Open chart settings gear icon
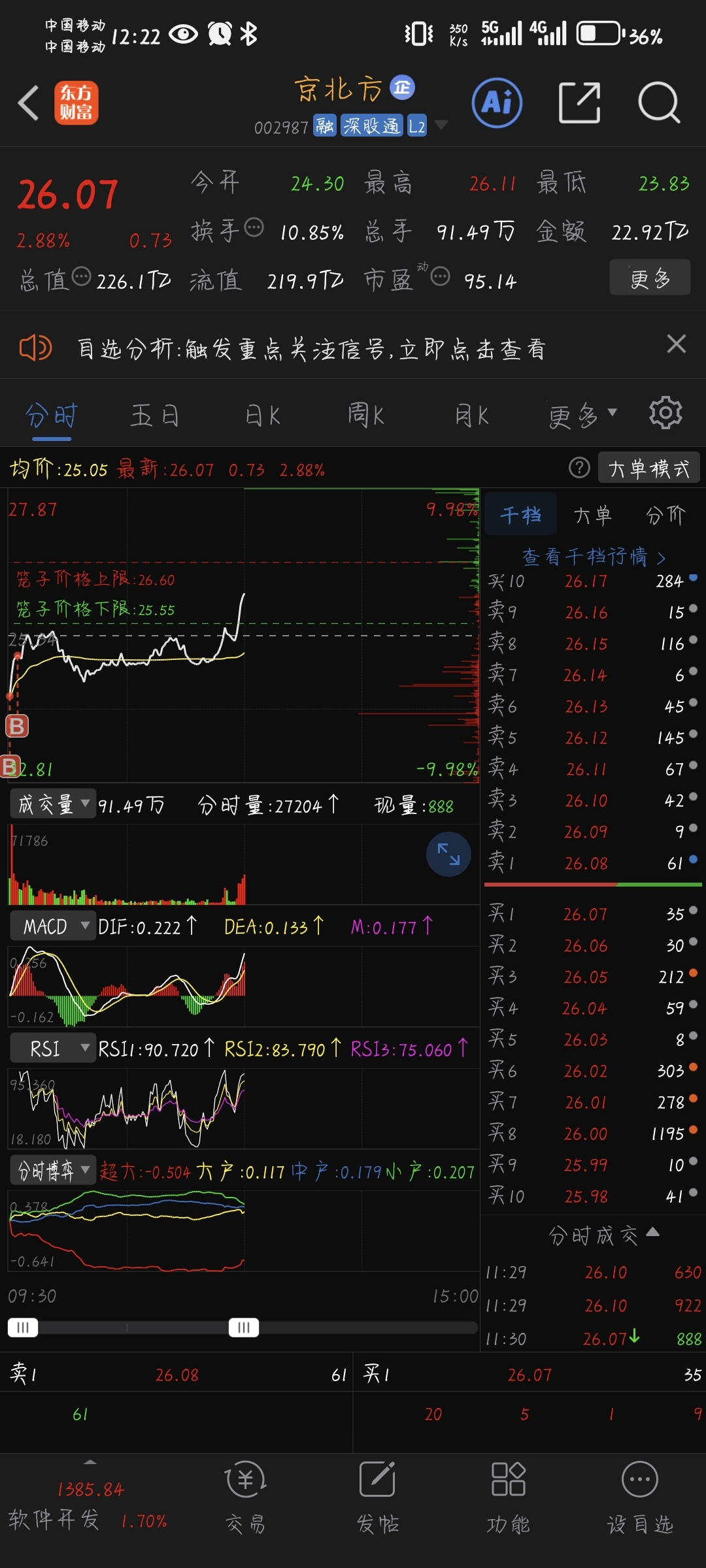706x1568 pixels. (x=665, y=413)
